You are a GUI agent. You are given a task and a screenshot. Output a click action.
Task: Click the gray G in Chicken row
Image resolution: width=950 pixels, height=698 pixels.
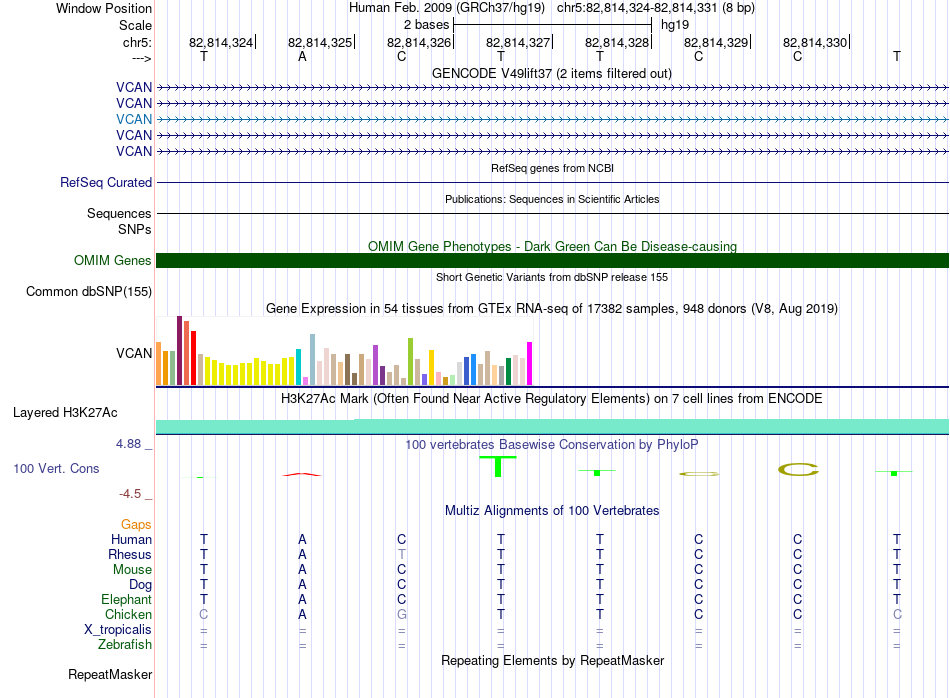point(402,614)
